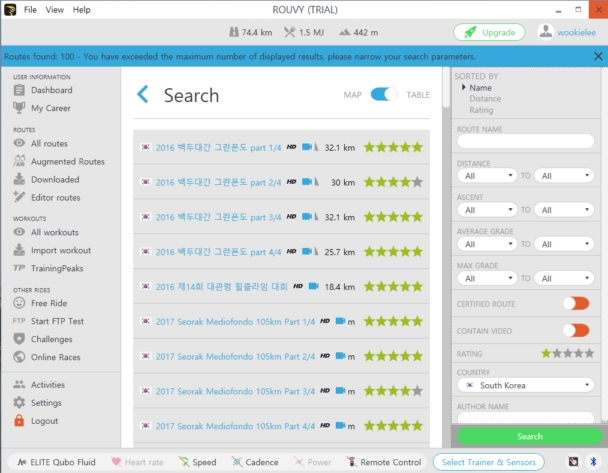The width and height of the screenshot is (608, 473).
Task: Open the Distance maximum dropdown
Action: coord(564,176)
